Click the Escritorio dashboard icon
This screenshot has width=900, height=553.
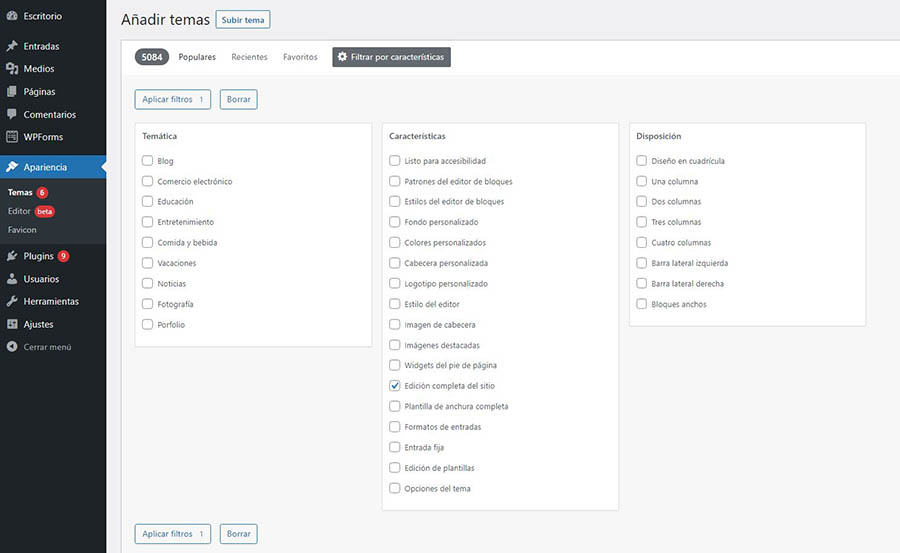[12, 16]
